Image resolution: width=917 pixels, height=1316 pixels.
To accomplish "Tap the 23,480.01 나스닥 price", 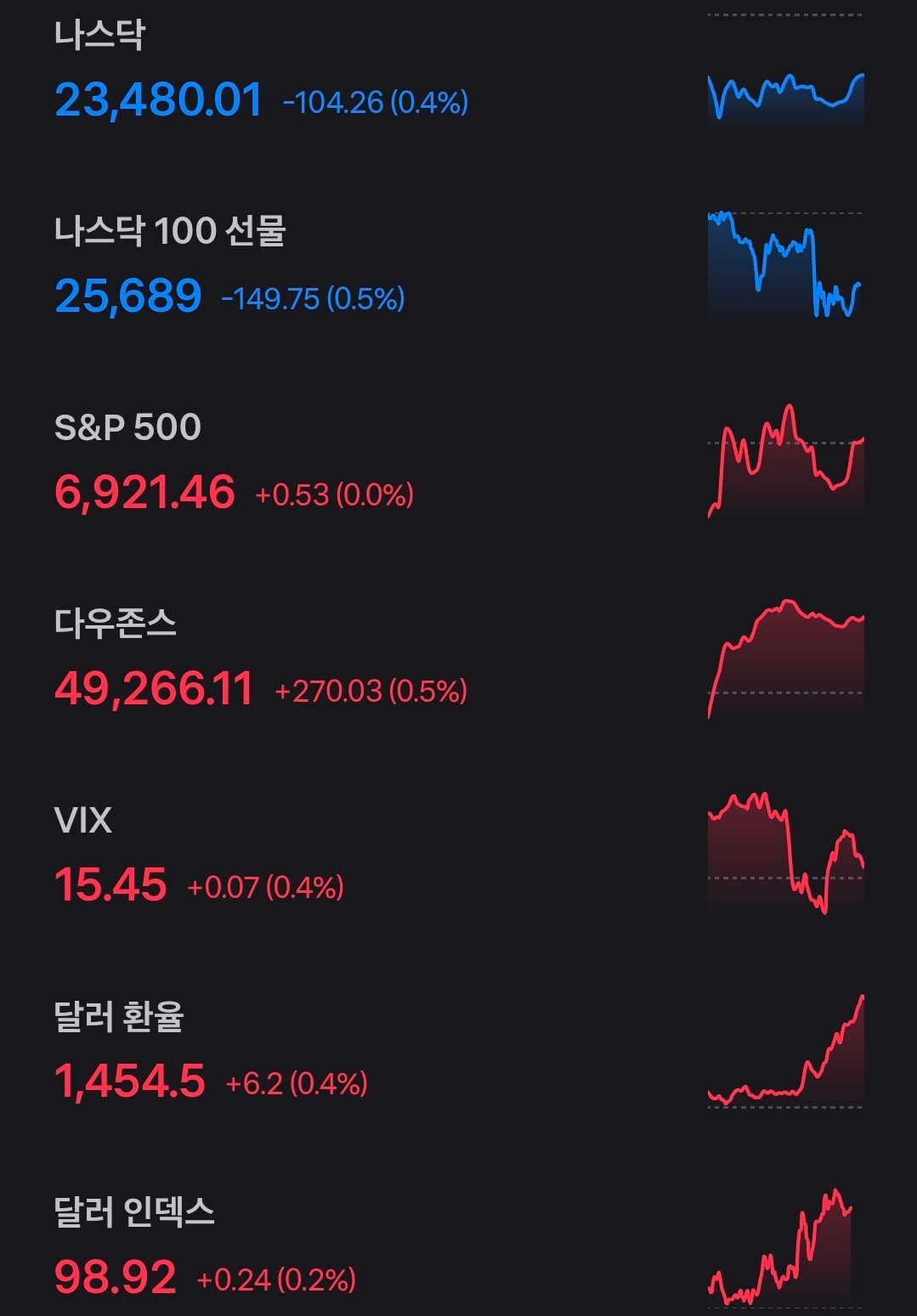I will (159, 100).
